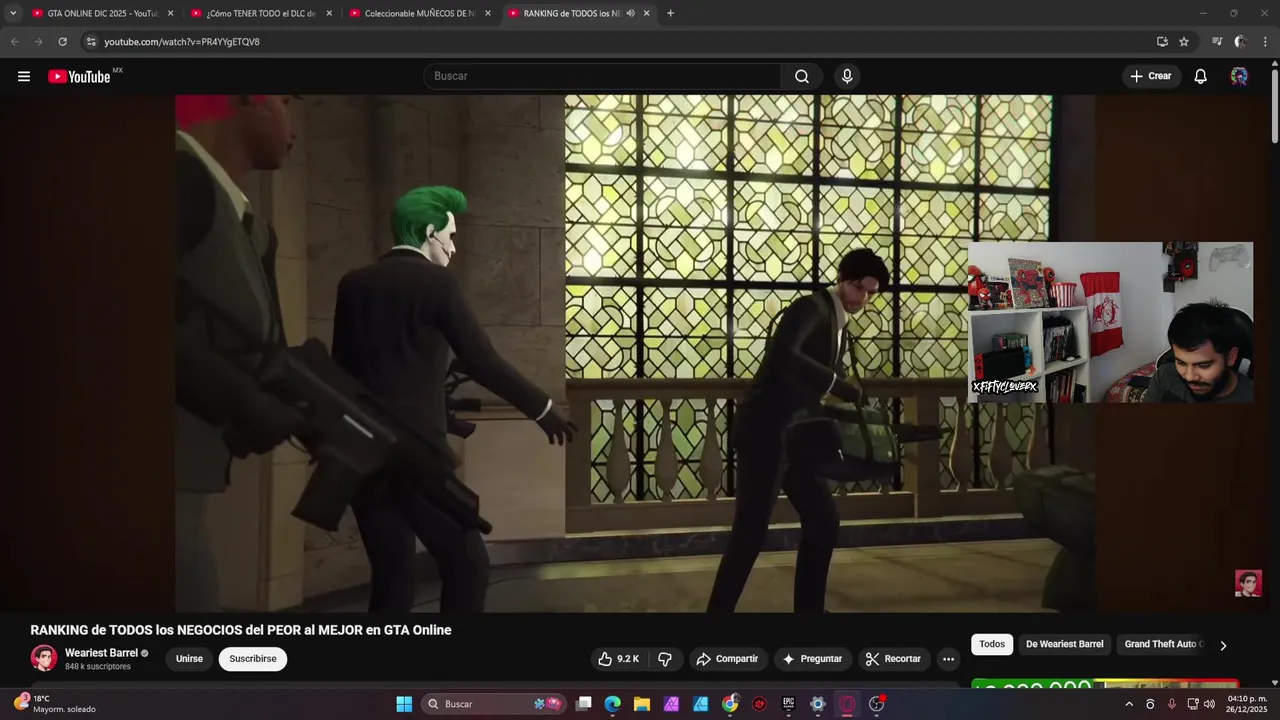Viewport: 1280px width, 720px height.
Task: Clip the video using Recortar
Action: pos(893,659)
